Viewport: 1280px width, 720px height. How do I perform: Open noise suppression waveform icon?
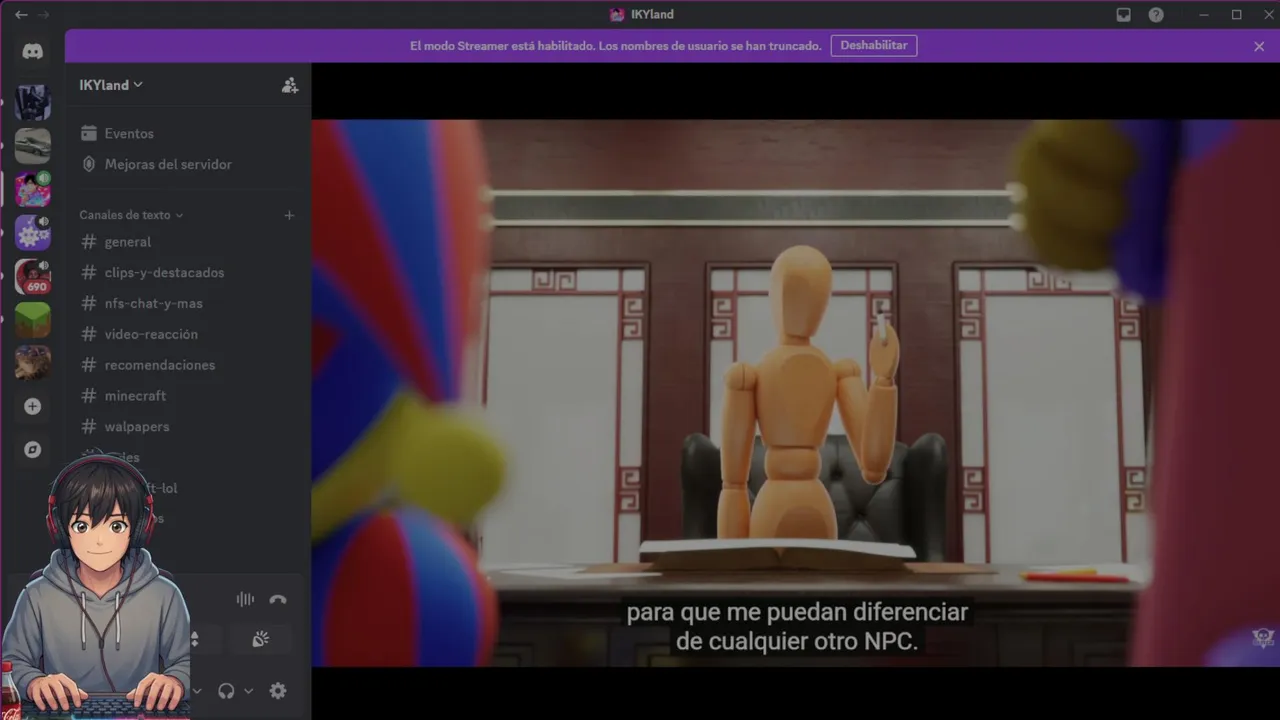point(245,600)
